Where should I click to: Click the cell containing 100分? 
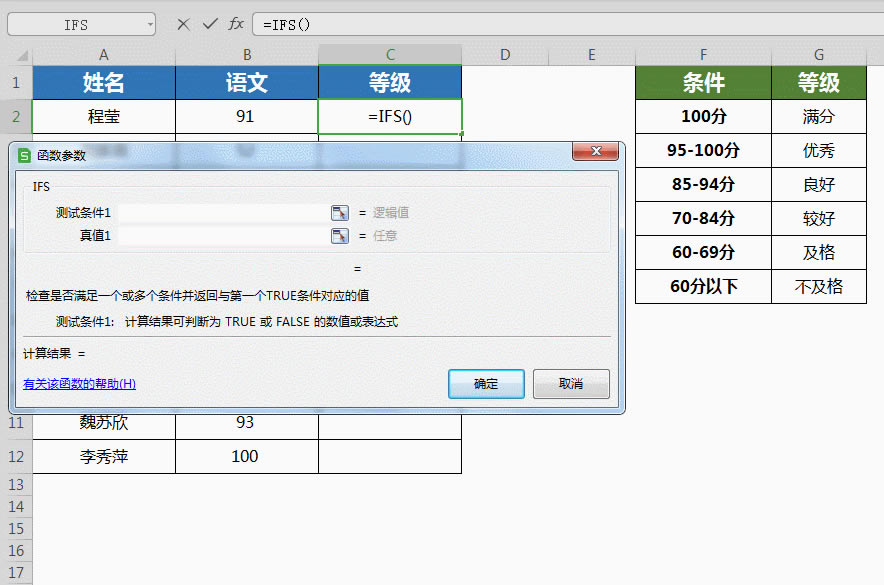[703, 117]
